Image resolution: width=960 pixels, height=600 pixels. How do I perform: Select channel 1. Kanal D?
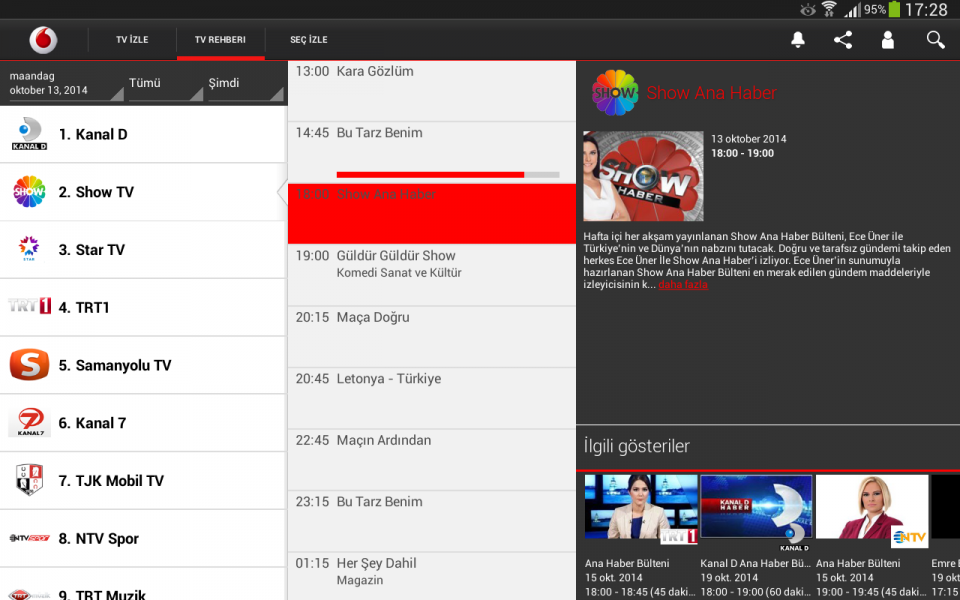point(143,134)
